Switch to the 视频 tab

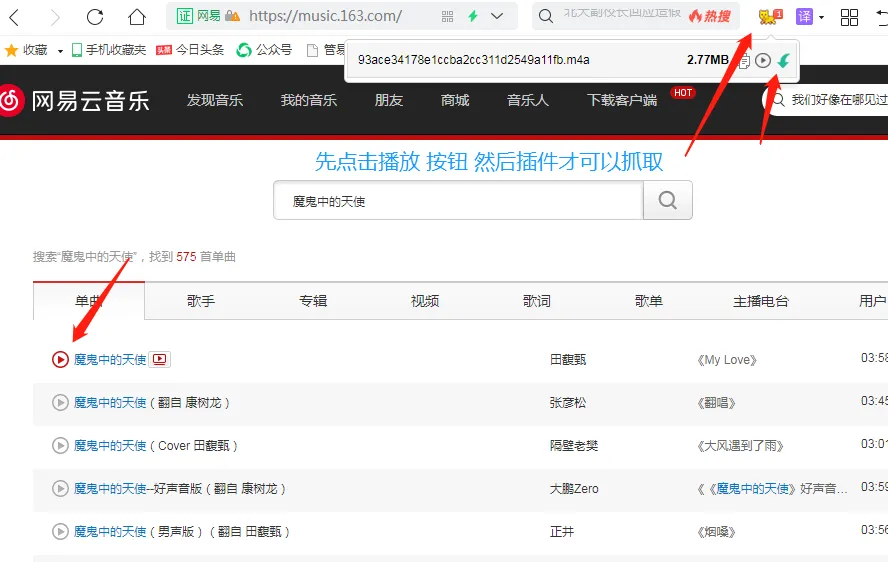pos(425,301)
